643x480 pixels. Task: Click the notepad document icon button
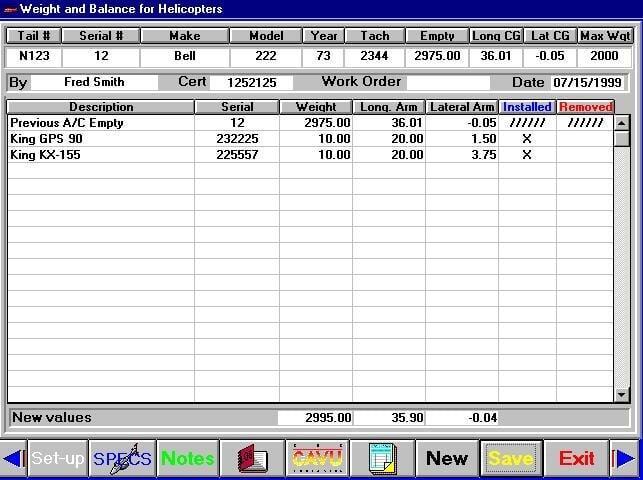[x=381, y=459]
